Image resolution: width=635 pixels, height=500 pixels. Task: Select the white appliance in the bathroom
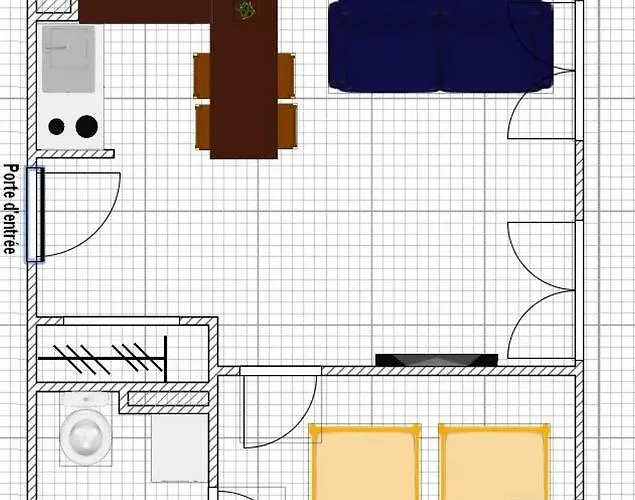point(180,448)
